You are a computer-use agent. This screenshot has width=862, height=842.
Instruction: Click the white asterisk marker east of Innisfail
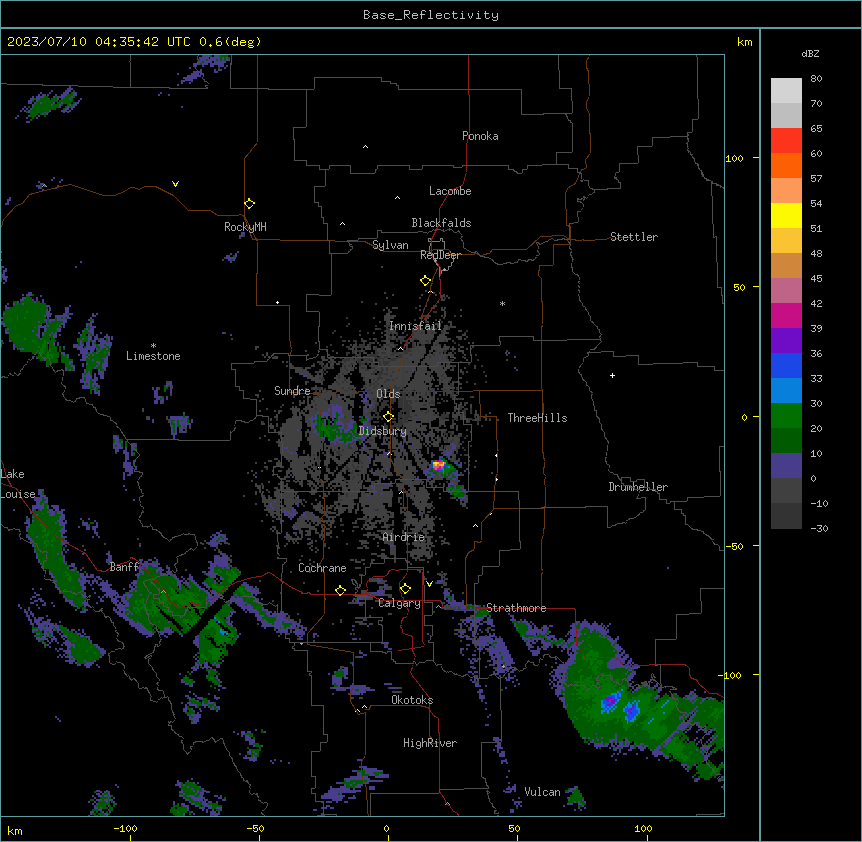pyautogui.click(x=502, y=303)
